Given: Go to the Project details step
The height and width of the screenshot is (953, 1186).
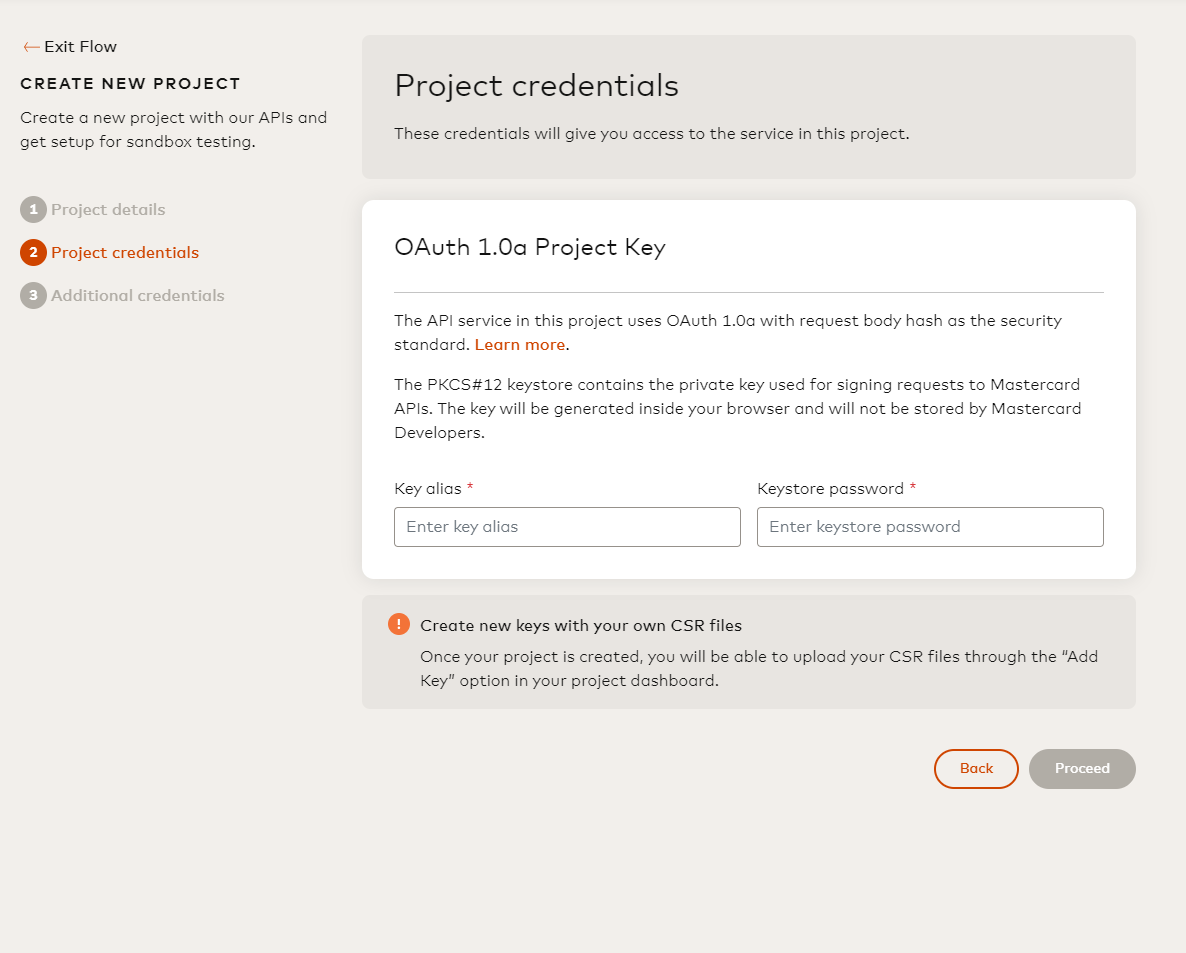Looking at the screenshot, I should pos(108,210).
